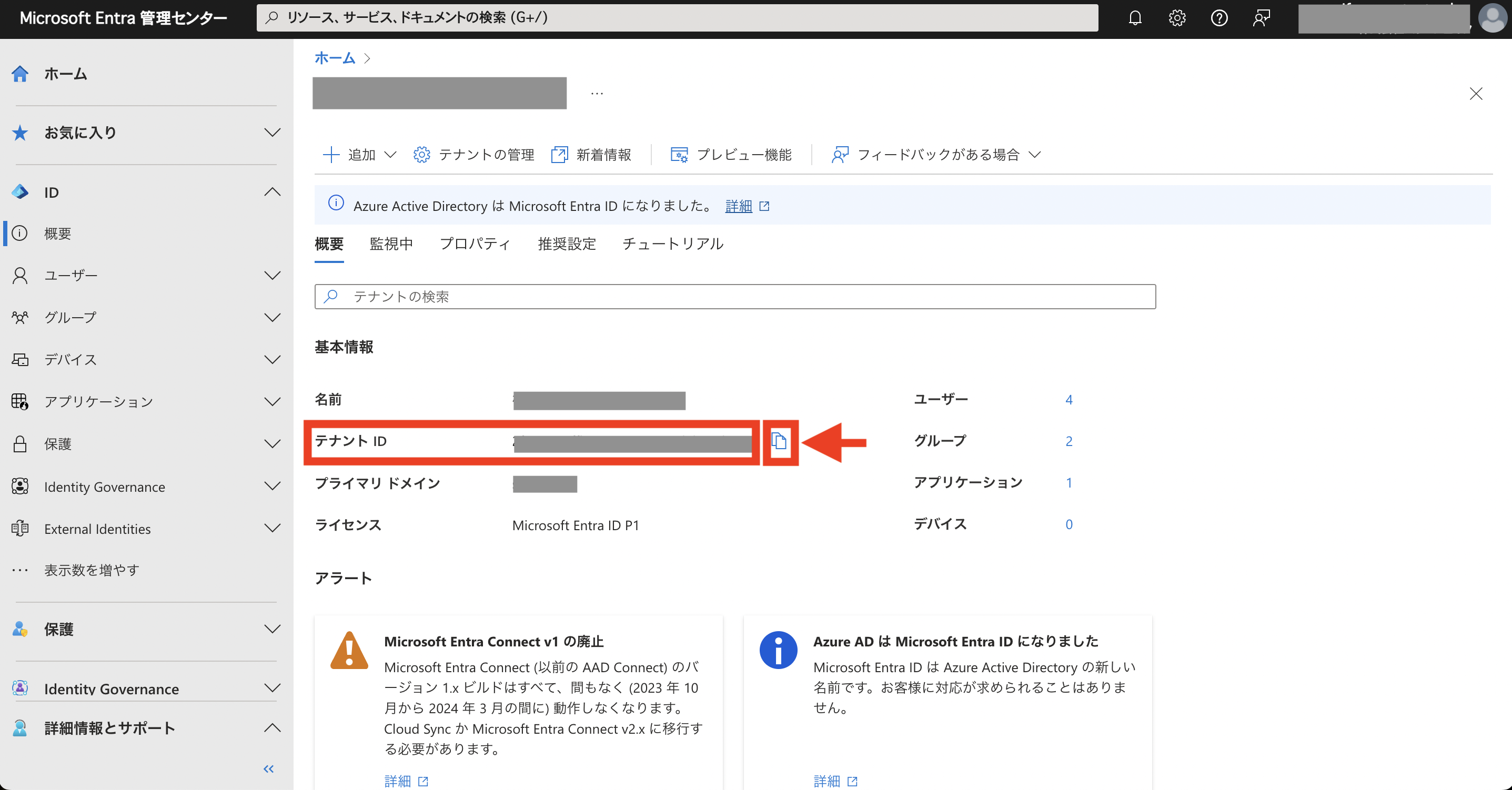Open the デバイス count link 0
Viewport: 1512px width, 790px height.
point(1069,525)
